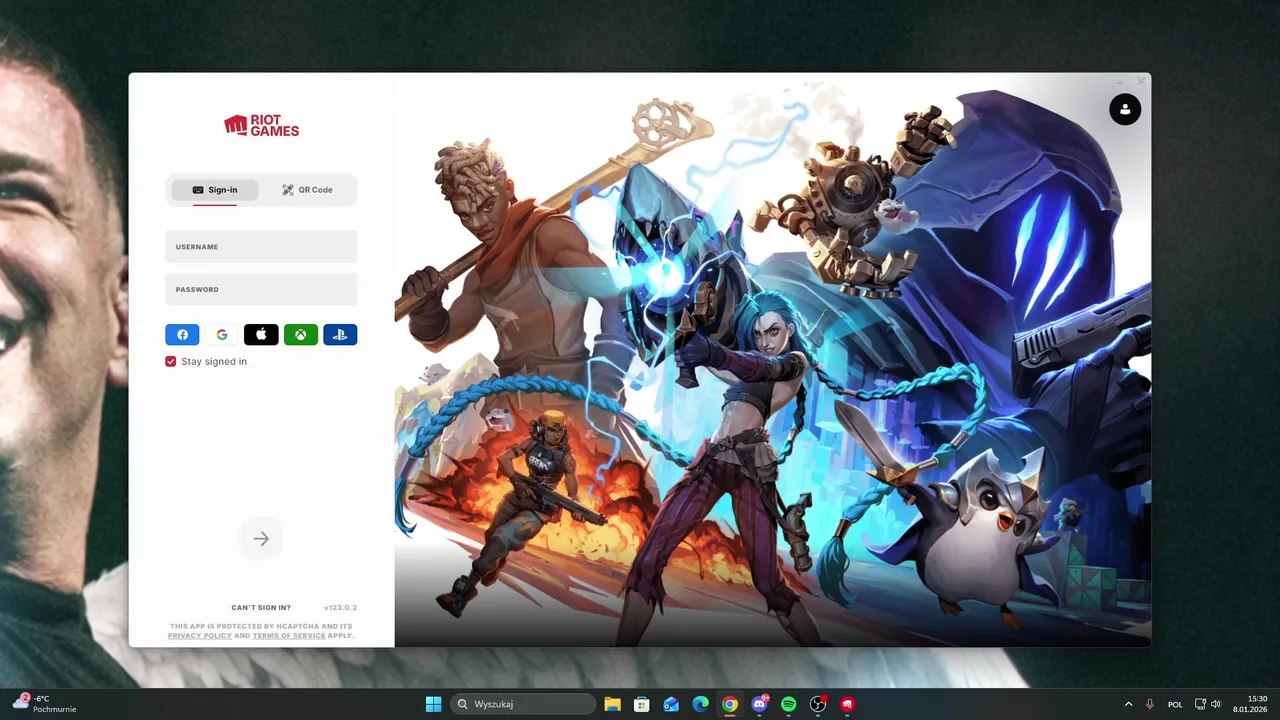Sign in with Apple

(x=261, y=335)
